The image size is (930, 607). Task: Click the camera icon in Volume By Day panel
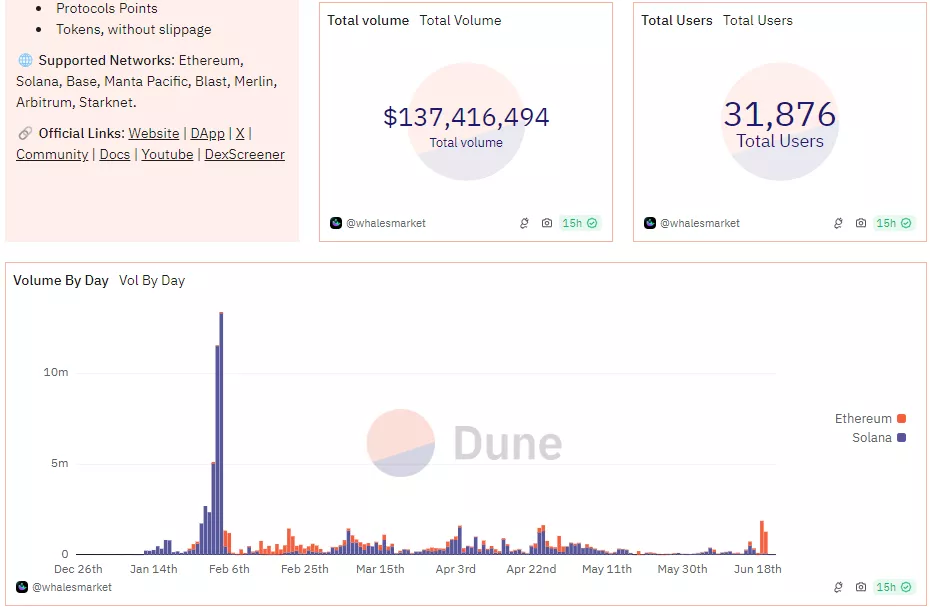click(x=861, y=587)
